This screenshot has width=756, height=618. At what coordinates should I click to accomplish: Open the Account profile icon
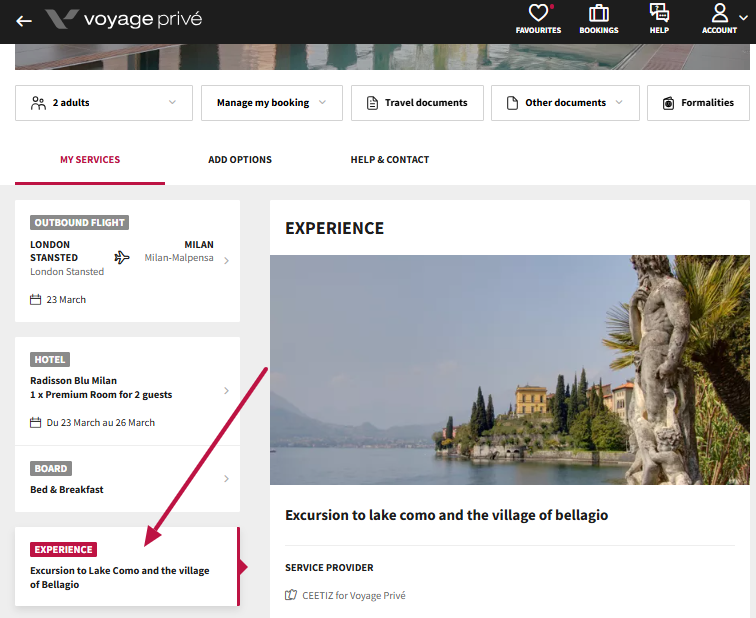[719, 13]
